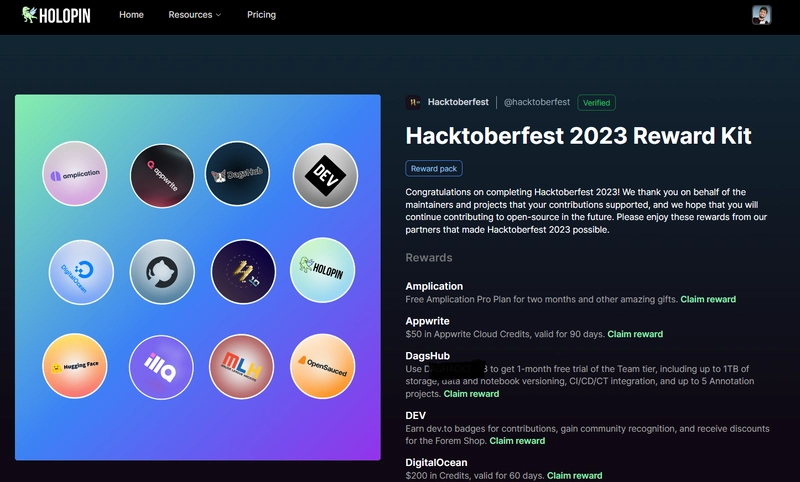Click the Rewards section heading

[x=429, y=258]
